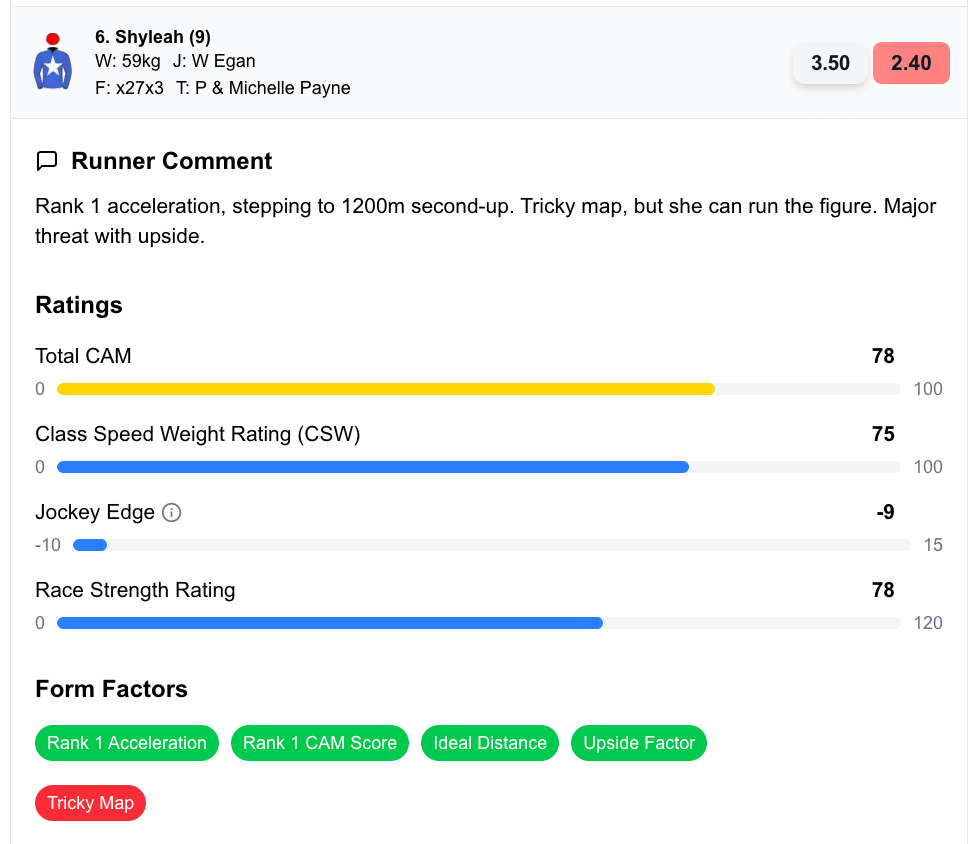Select the highlighted 2.40 odds button
Viewport: 980px width, 844px height.
[911, 62]
